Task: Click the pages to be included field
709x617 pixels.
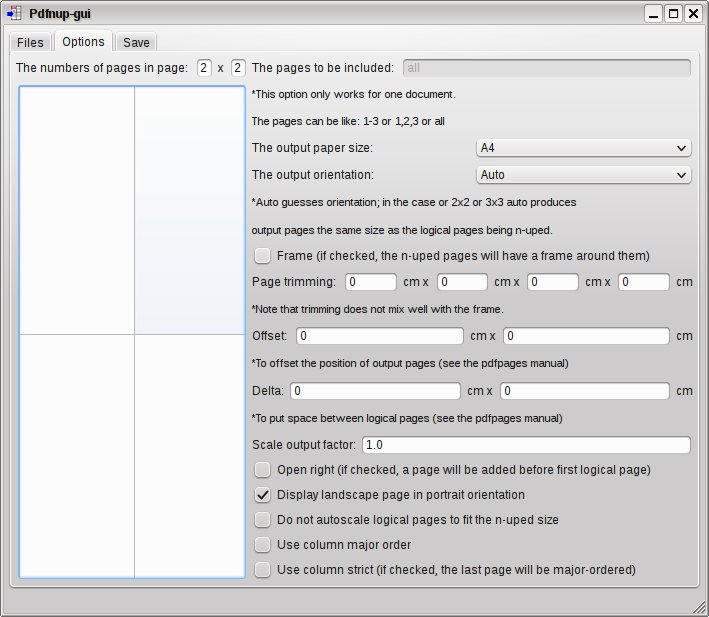Action: coord(547,68)
